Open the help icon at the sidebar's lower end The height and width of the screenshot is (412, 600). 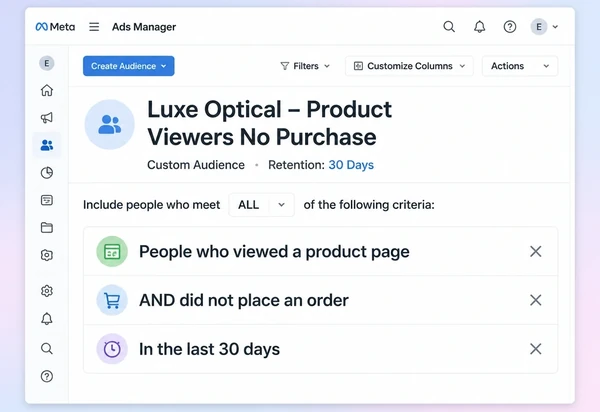[47, 376]
